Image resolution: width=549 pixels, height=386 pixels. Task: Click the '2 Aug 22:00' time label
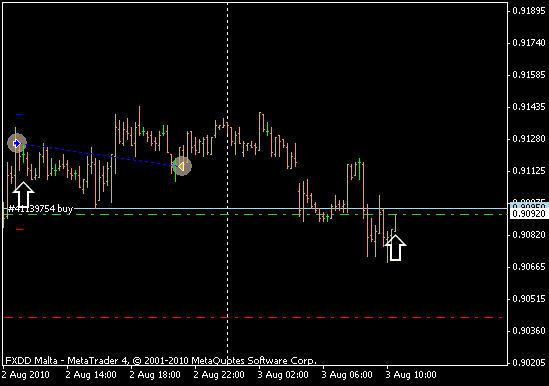tap(219, 375)
